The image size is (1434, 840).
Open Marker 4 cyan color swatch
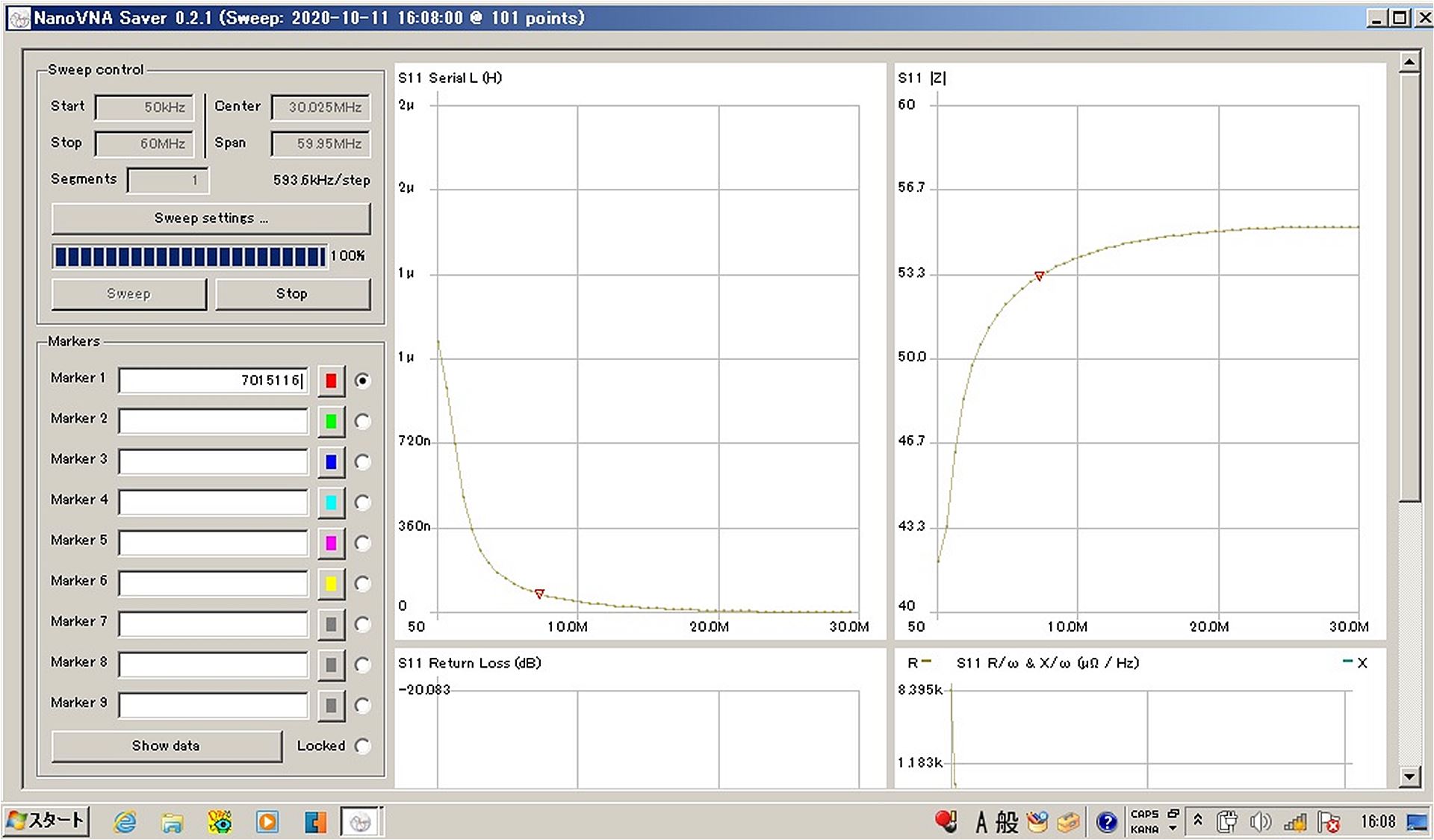pyautogui.click(x=331, y=503)
